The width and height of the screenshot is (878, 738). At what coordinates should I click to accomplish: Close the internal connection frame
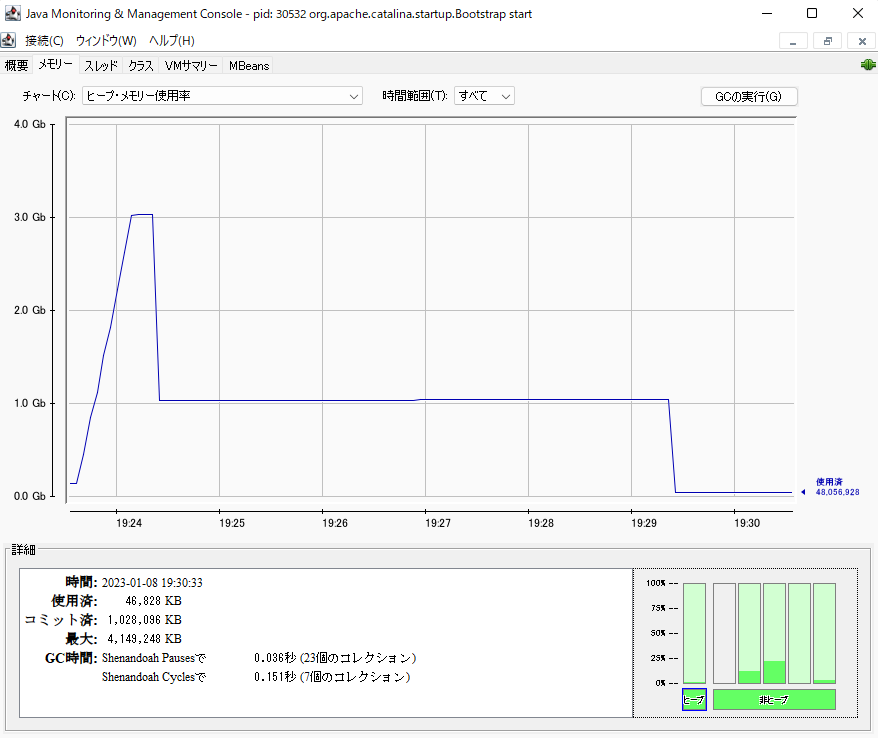click(x=862, y=41)
